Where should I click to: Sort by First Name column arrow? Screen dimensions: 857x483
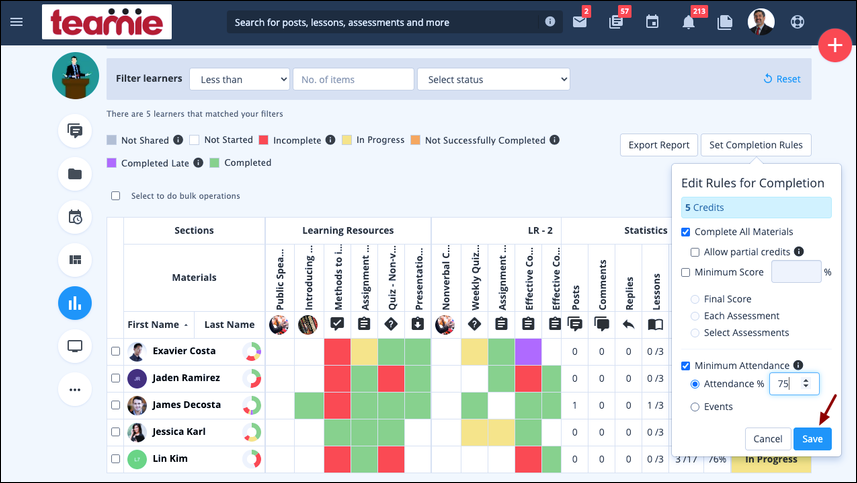click(x=186, y=325)
